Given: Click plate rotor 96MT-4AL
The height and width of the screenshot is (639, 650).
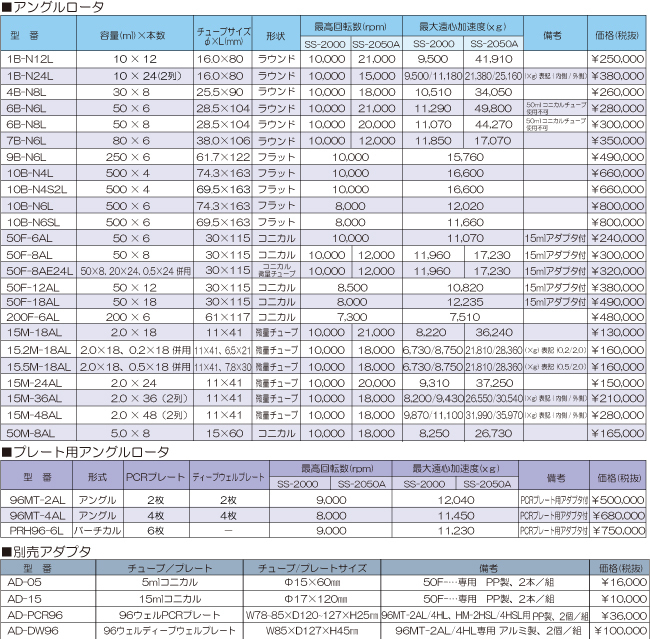Looking at the screenshot, I should (37, 516).
